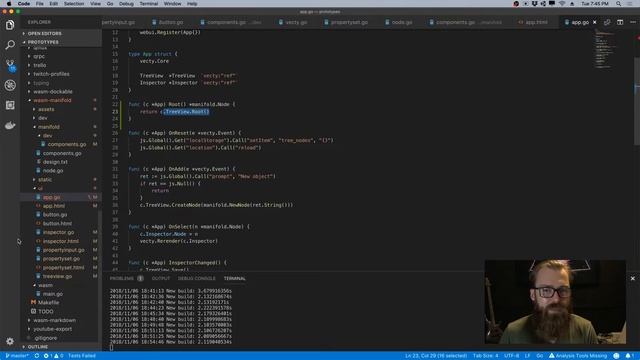This screenshot has width=640, height=360.
Task: Click the master branch status item
Action: pyautogui.click(x=17, y=356)
